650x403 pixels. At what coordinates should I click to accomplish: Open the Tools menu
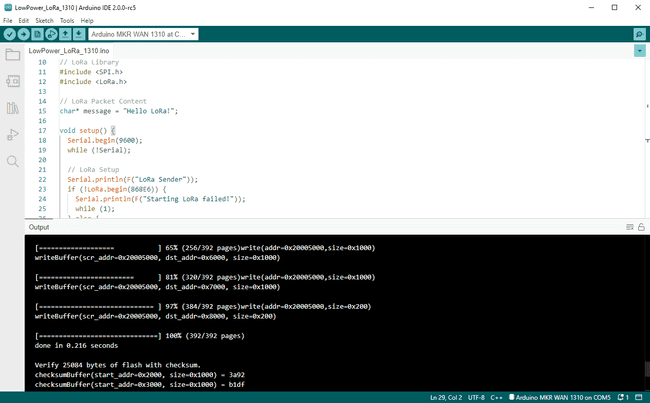click(67, 20)
